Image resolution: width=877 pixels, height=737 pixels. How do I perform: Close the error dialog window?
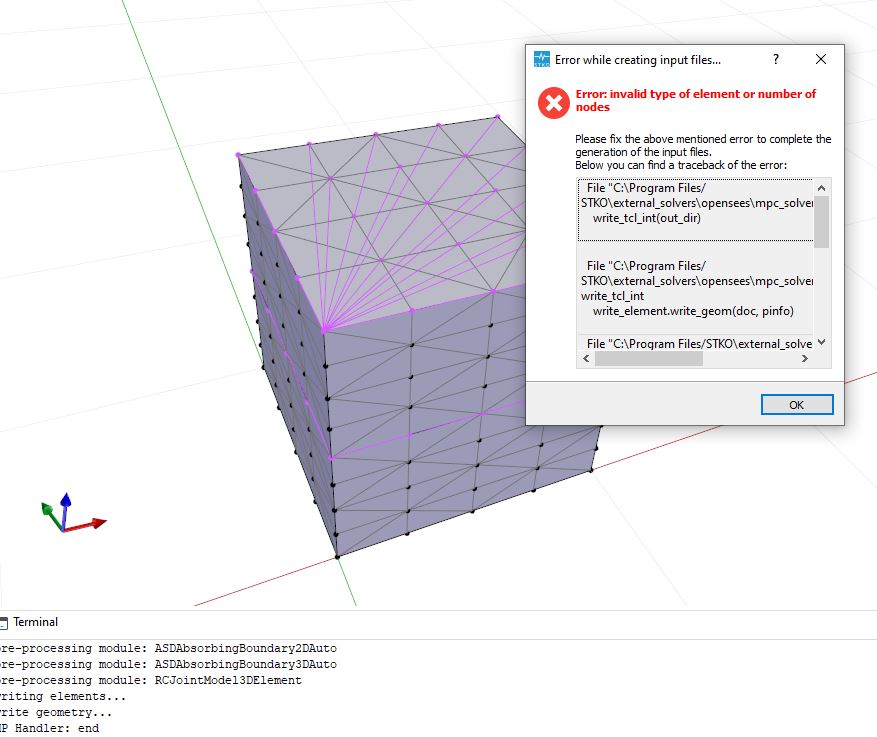tap(821, 59)
